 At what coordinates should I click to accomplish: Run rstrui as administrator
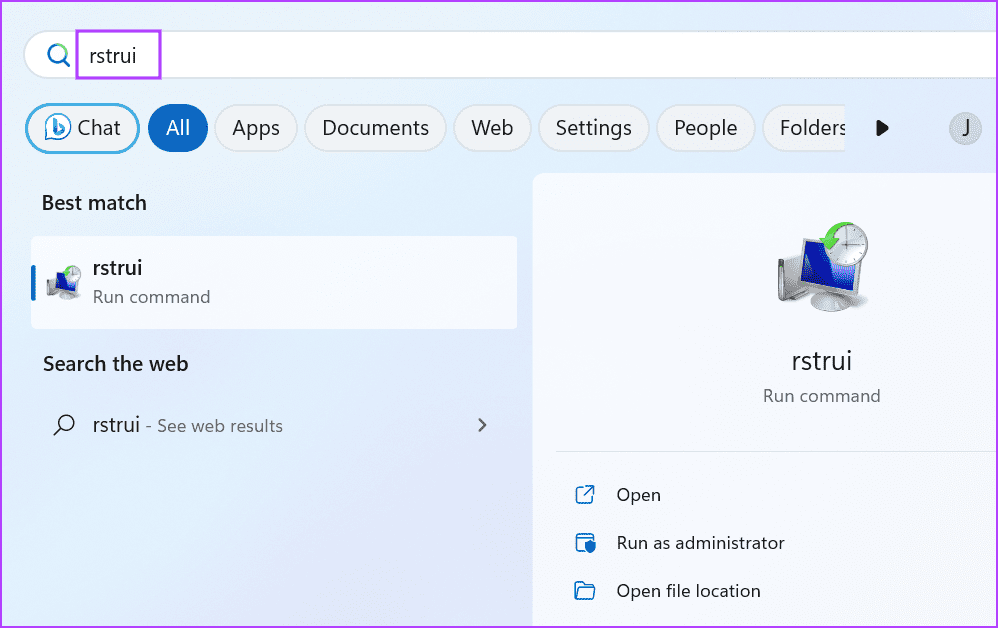[x=699, y=542]
